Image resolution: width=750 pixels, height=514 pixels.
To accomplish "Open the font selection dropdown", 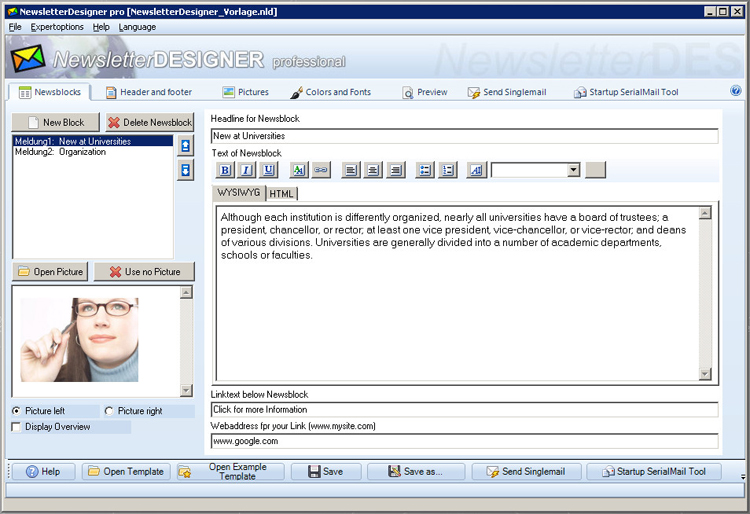I will click(574, 170).
